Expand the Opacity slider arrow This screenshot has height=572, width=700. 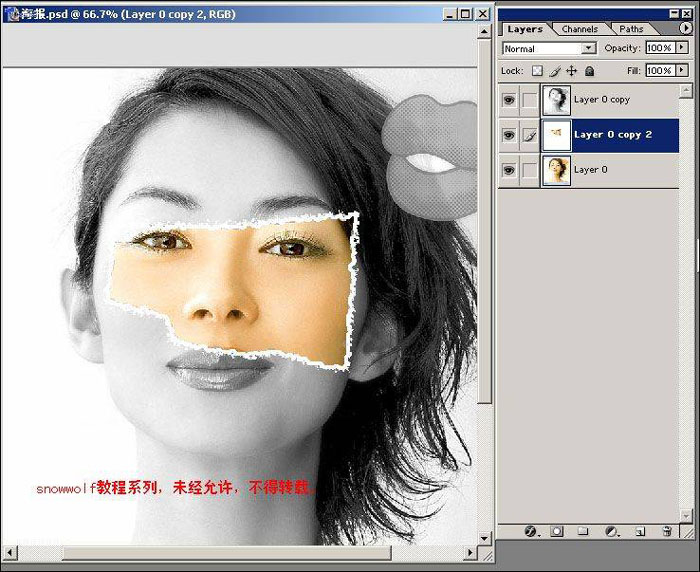click(x=682, y=48)
